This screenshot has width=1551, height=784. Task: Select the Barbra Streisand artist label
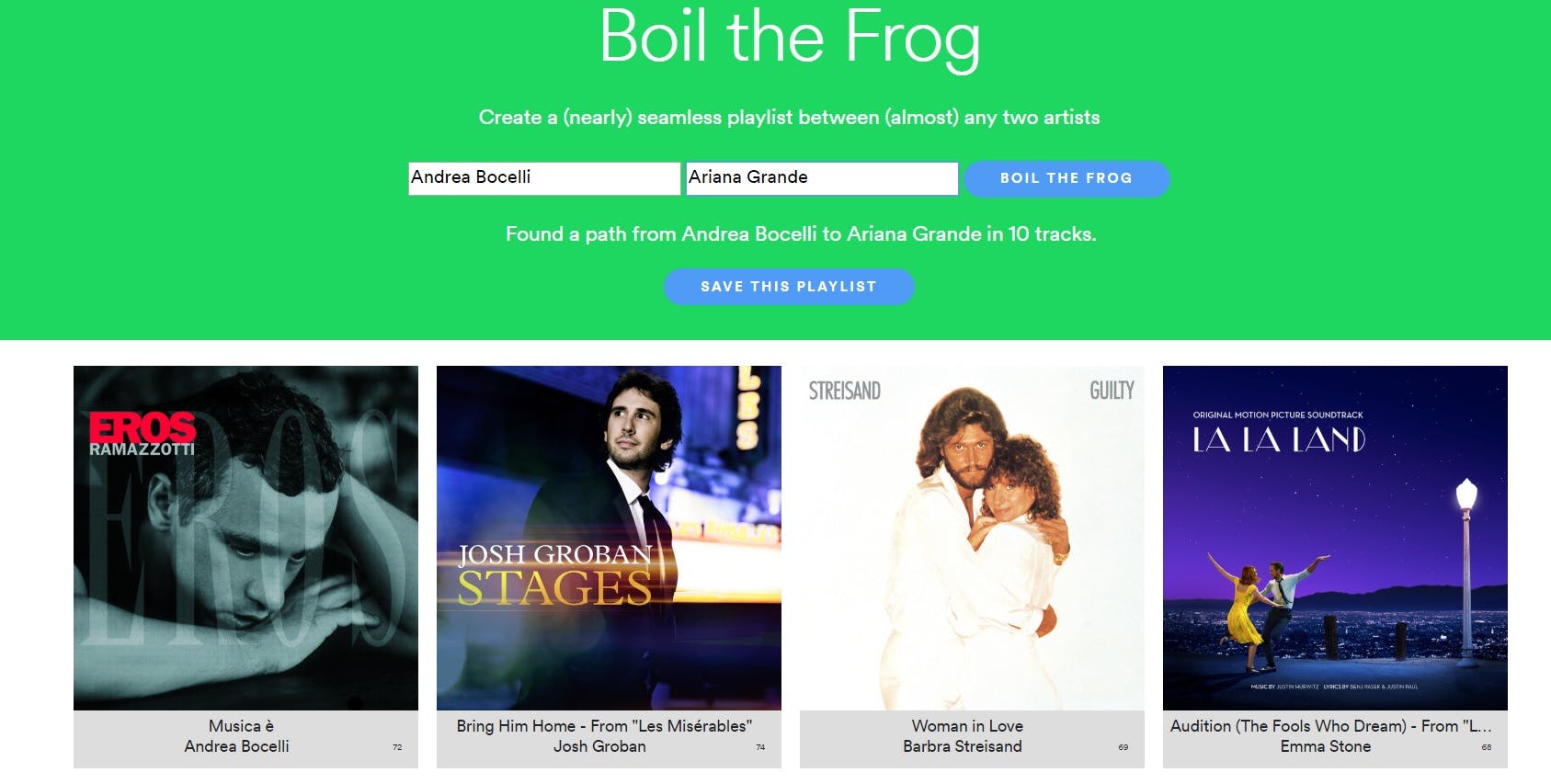pos(962,747)
